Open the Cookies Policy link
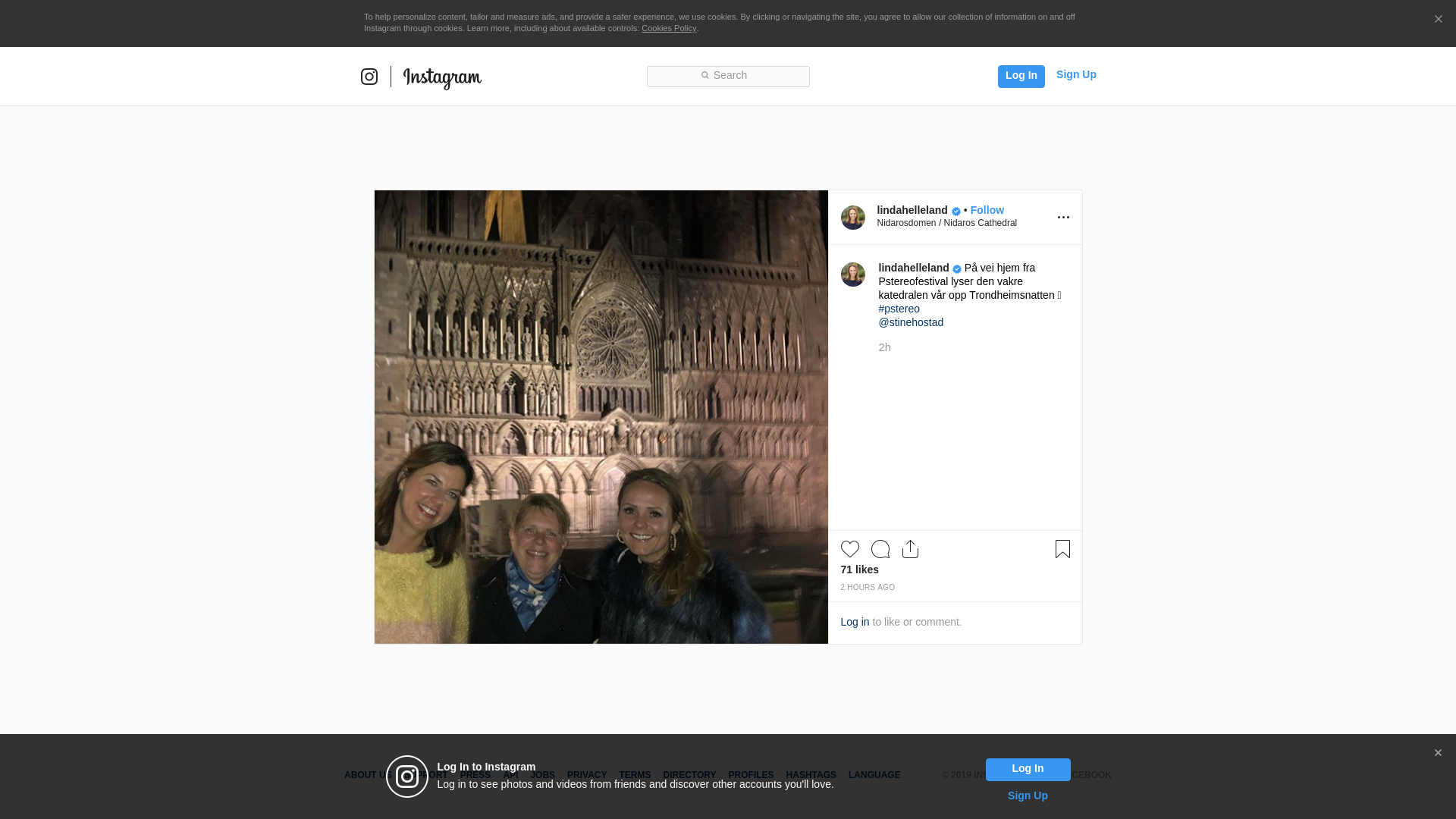 (x=668, y=28)
